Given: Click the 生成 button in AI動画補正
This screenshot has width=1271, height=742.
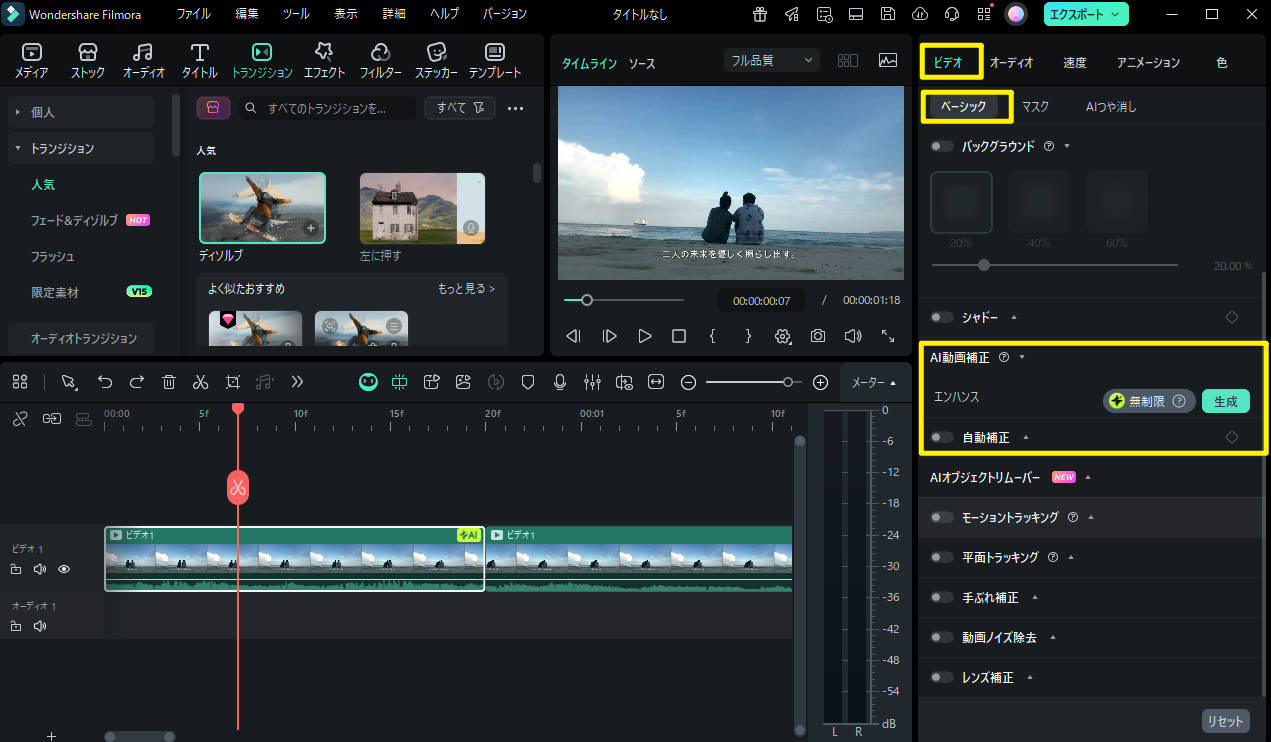Looking at the screenshot, I should 1225,401.
